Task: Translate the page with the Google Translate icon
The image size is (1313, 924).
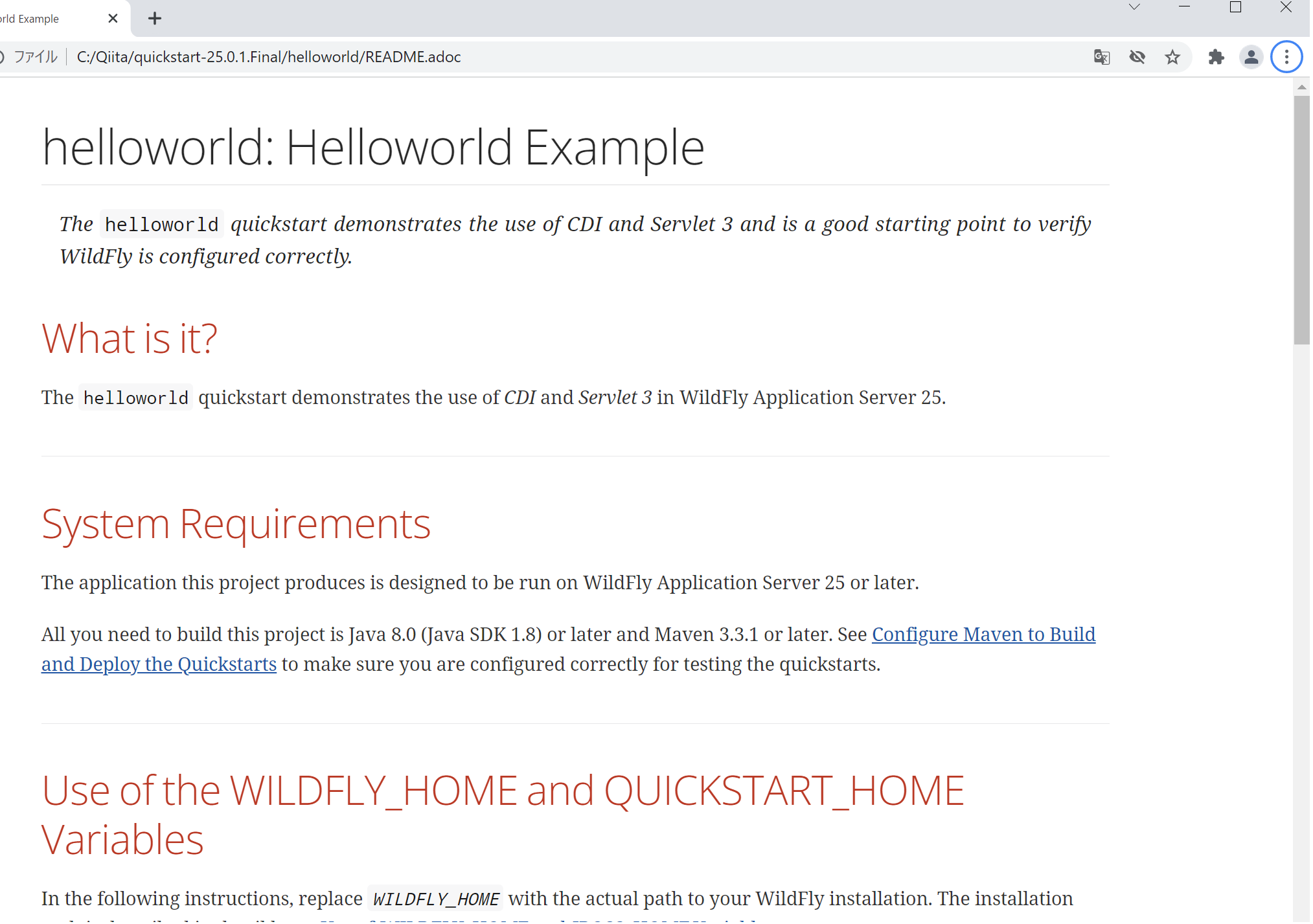Action: click(x=1101, y=57)
